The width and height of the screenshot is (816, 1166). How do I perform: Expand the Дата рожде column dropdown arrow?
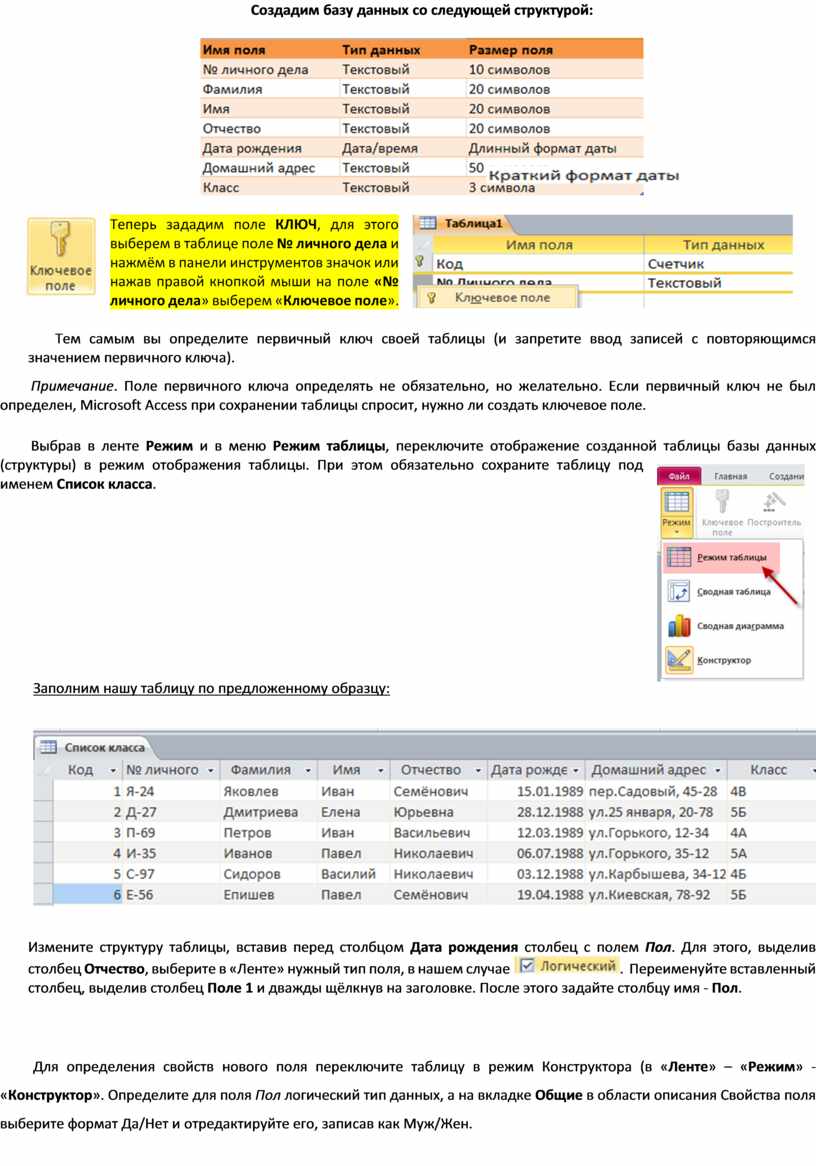(x=575, y=770)
